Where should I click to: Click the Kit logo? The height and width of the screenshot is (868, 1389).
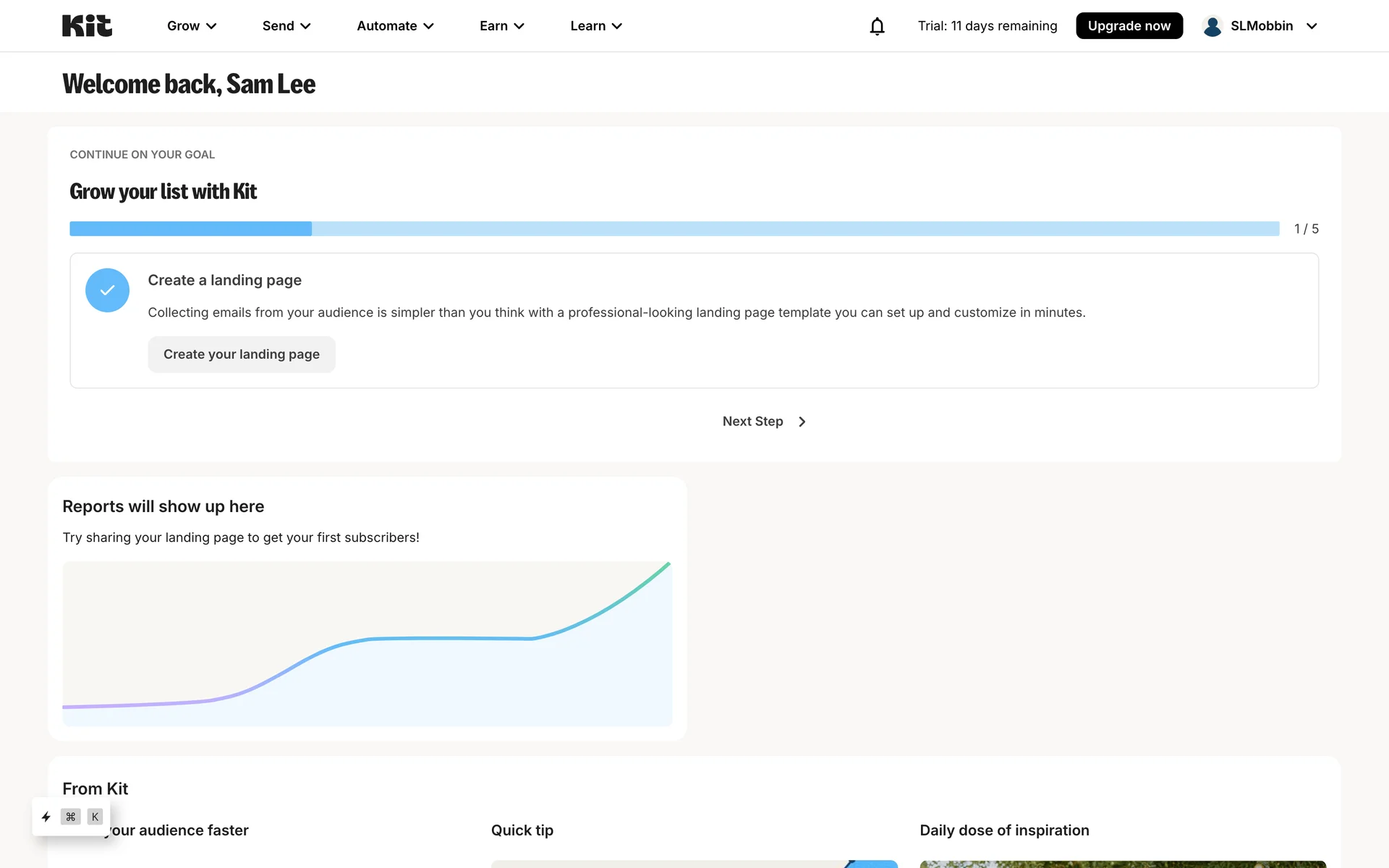coord(87,26)
